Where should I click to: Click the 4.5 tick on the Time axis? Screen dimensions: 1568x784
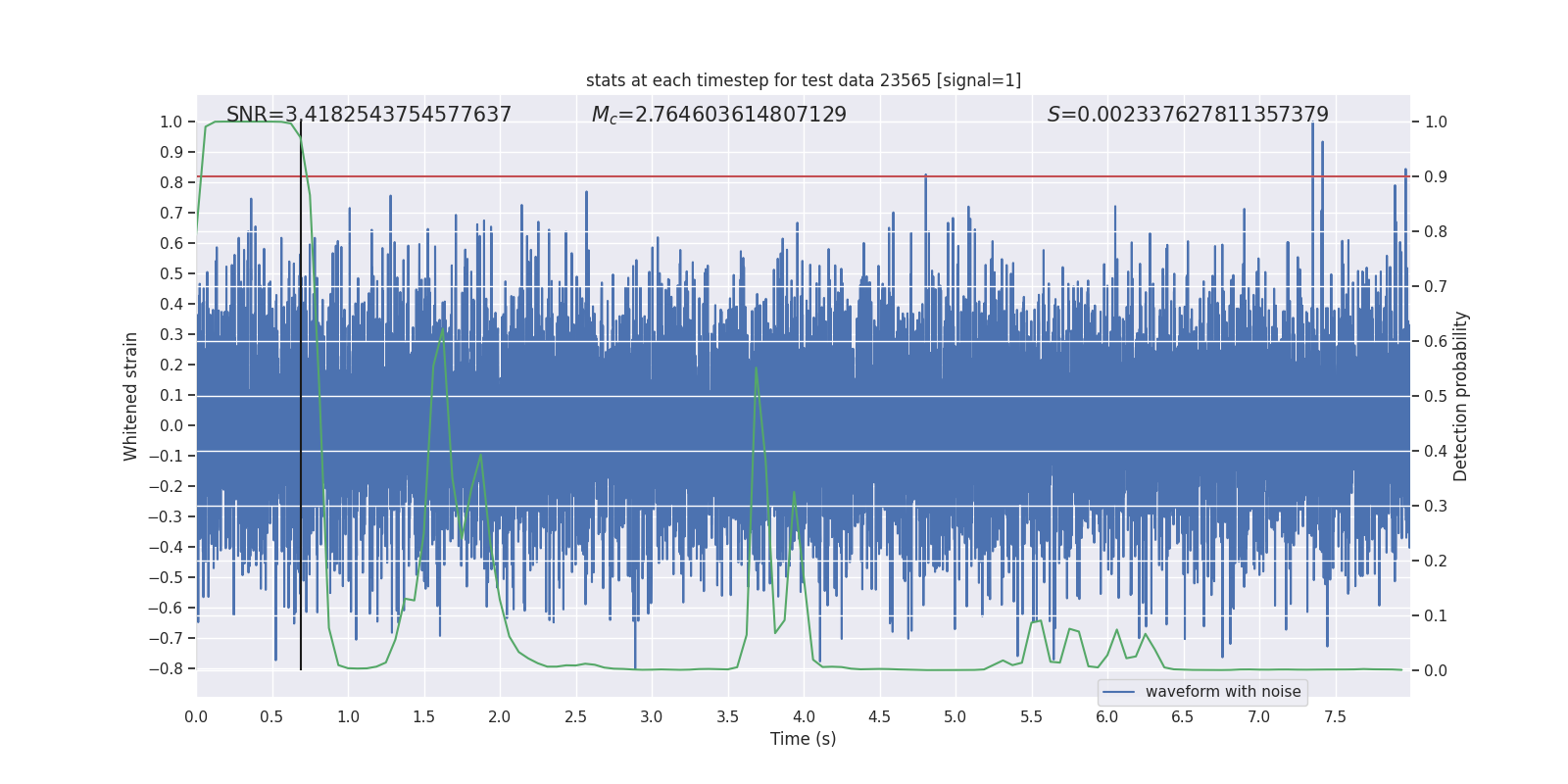(879, 716)
